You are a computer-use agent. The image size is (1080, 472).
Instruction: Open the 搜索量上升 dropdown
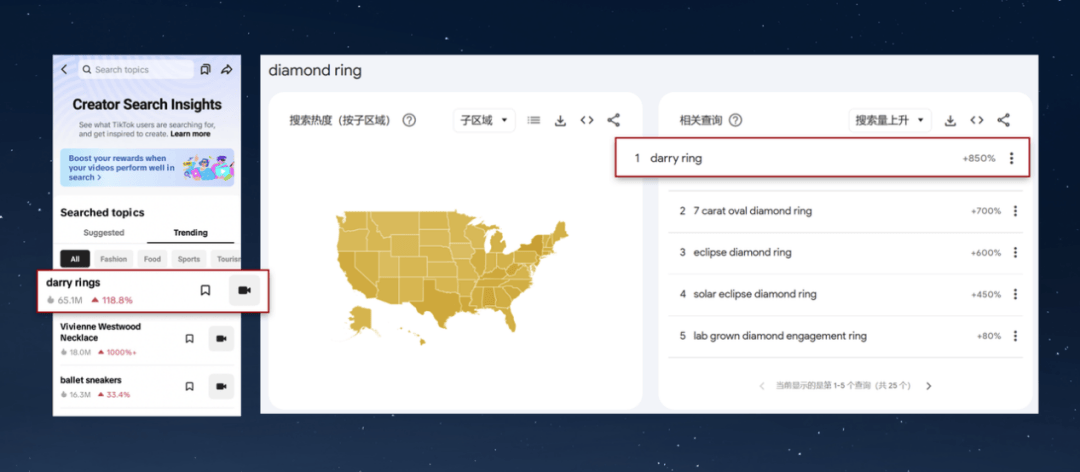pyautogui.click(x=889, y=120)
